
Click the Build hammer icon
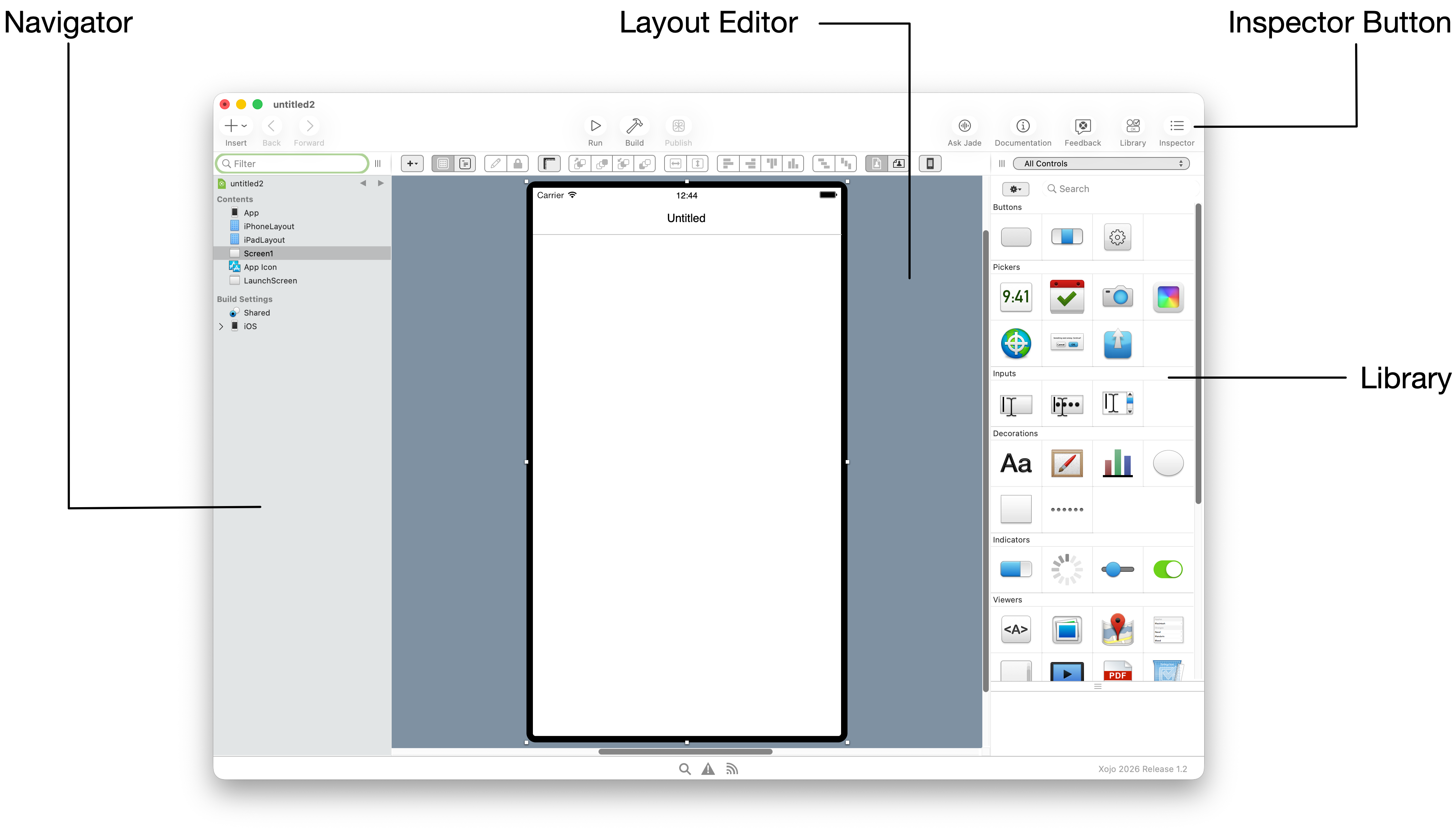634,126
